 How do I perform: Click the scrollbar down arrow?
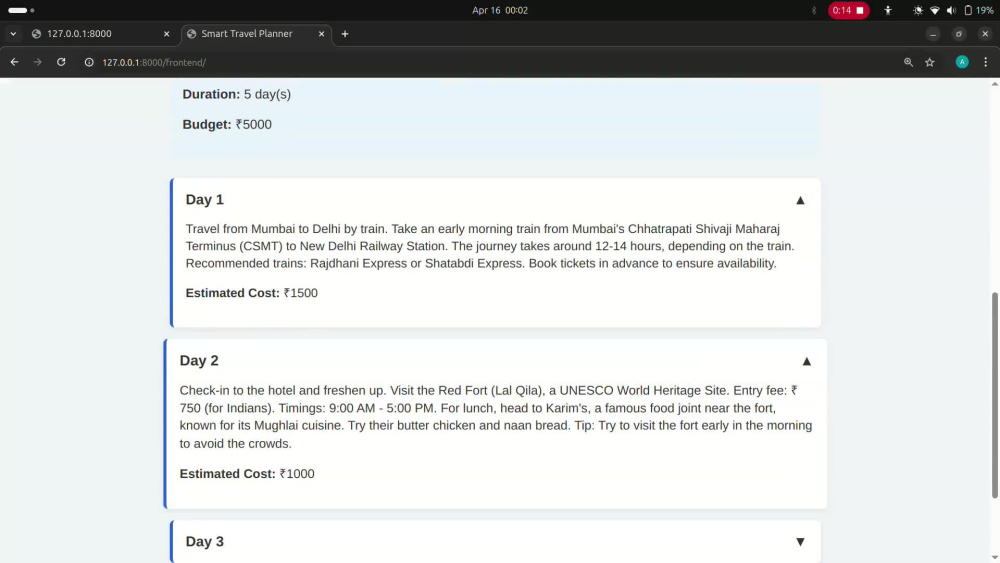[x=994, y=557]
